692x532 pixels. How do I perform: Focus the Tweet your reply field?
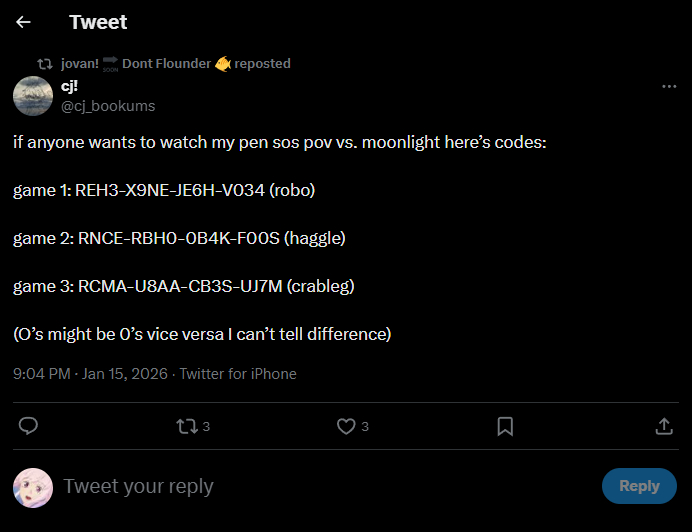point(300,486)
